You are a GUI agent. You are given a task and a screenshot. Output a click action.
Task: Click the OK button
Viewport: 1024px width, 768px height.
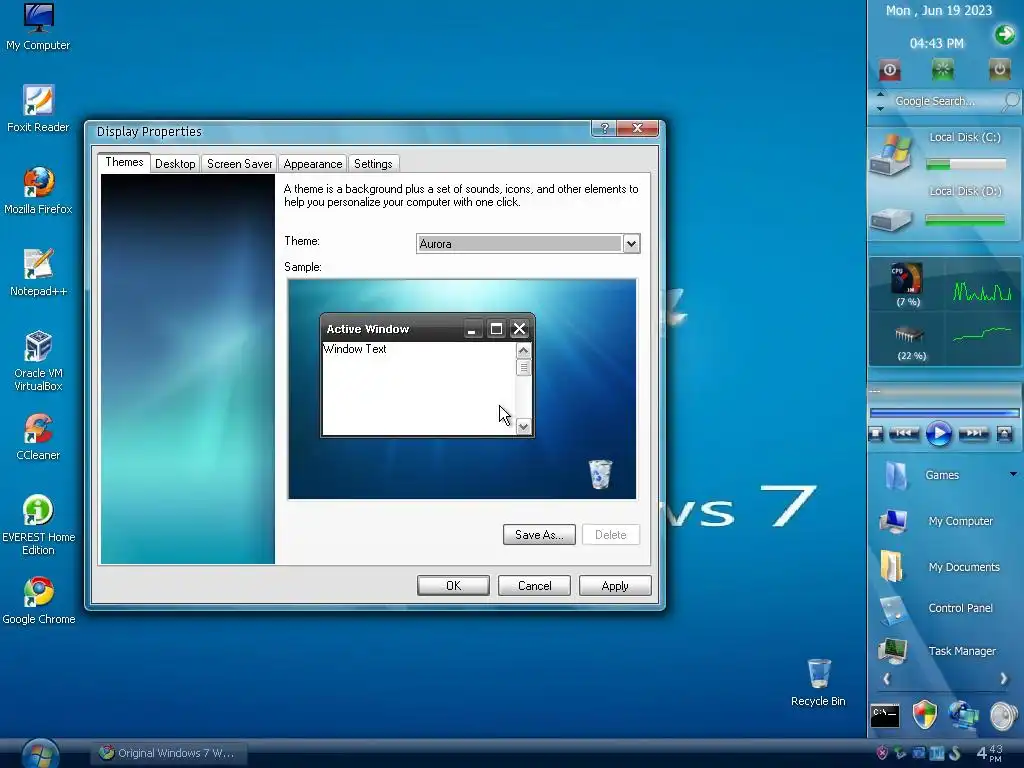[x=453, y=586]
